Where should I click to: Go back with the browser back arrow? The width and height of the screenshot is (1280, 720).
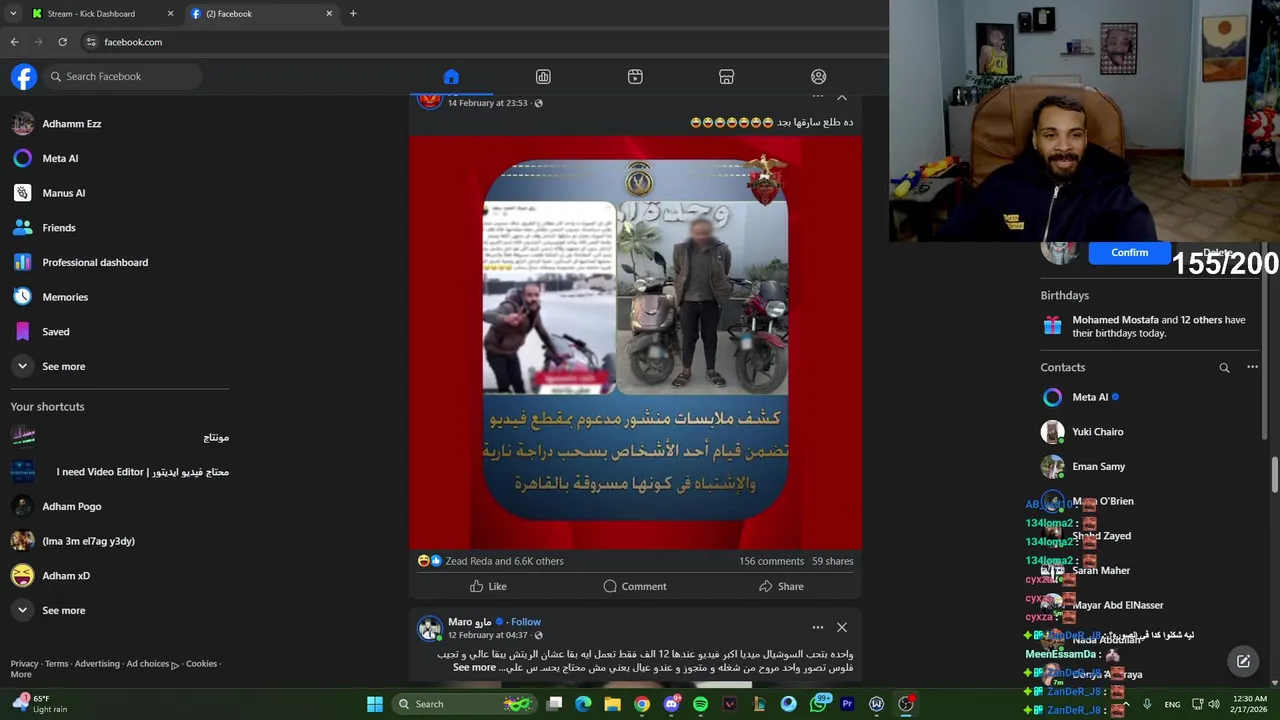pos(14,42)
